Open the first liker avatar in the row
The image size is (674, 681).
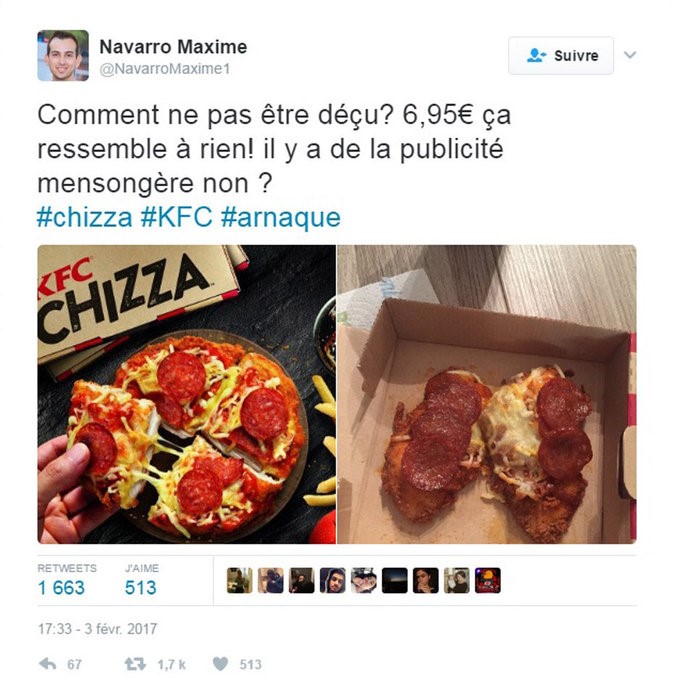click(x=239, y=580)
